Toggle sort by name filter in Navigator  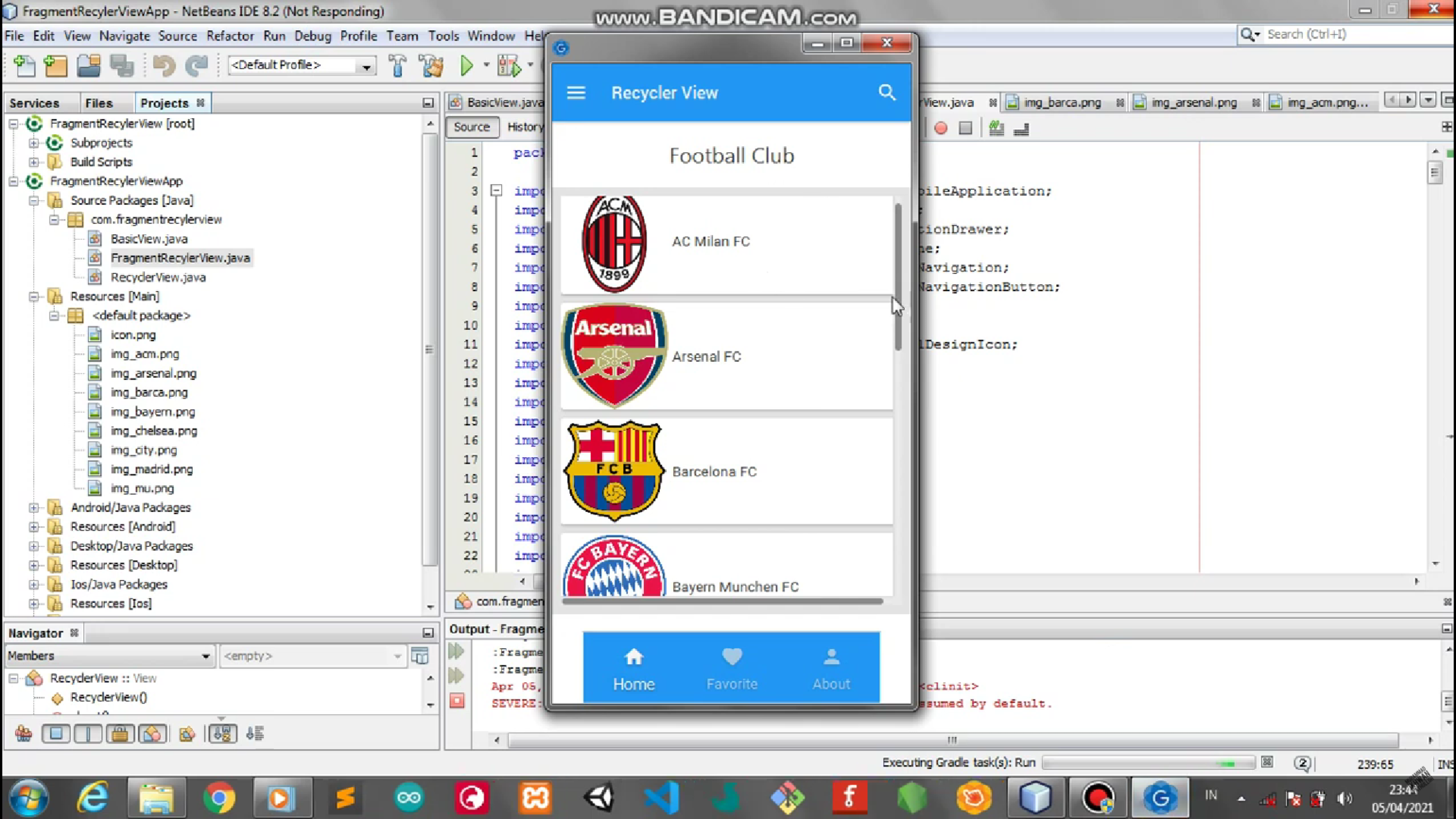(222, 734)
